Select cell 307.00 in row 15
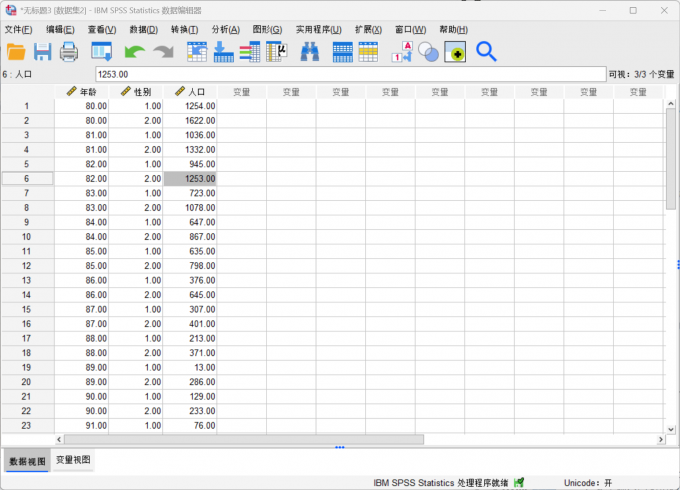 (190, 309)
